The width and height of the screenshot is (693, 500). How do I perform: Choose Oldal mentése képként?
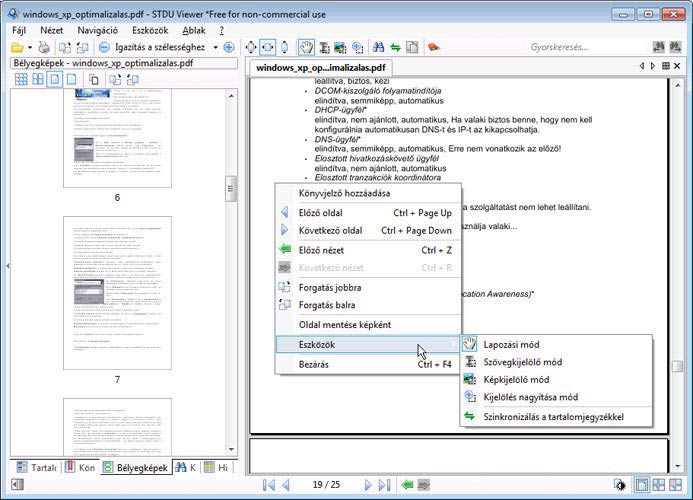tap(368, 324)
